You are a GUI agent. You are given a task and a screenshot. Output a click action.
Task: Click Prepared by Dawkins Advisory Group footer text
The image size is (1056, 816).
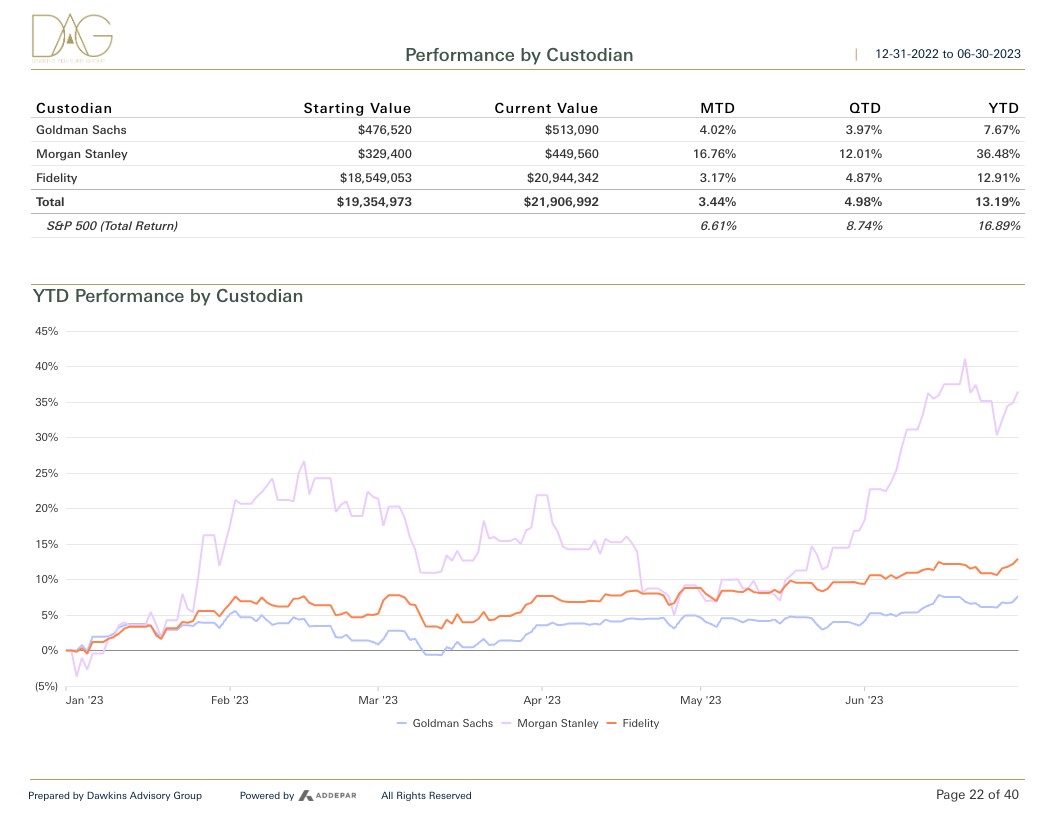115,796
